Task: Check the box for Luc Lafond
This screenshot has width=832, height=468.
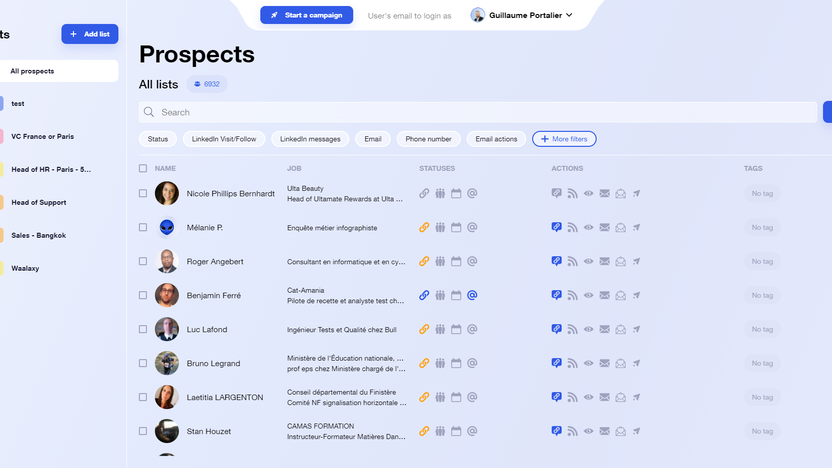Action: (143, 330)
